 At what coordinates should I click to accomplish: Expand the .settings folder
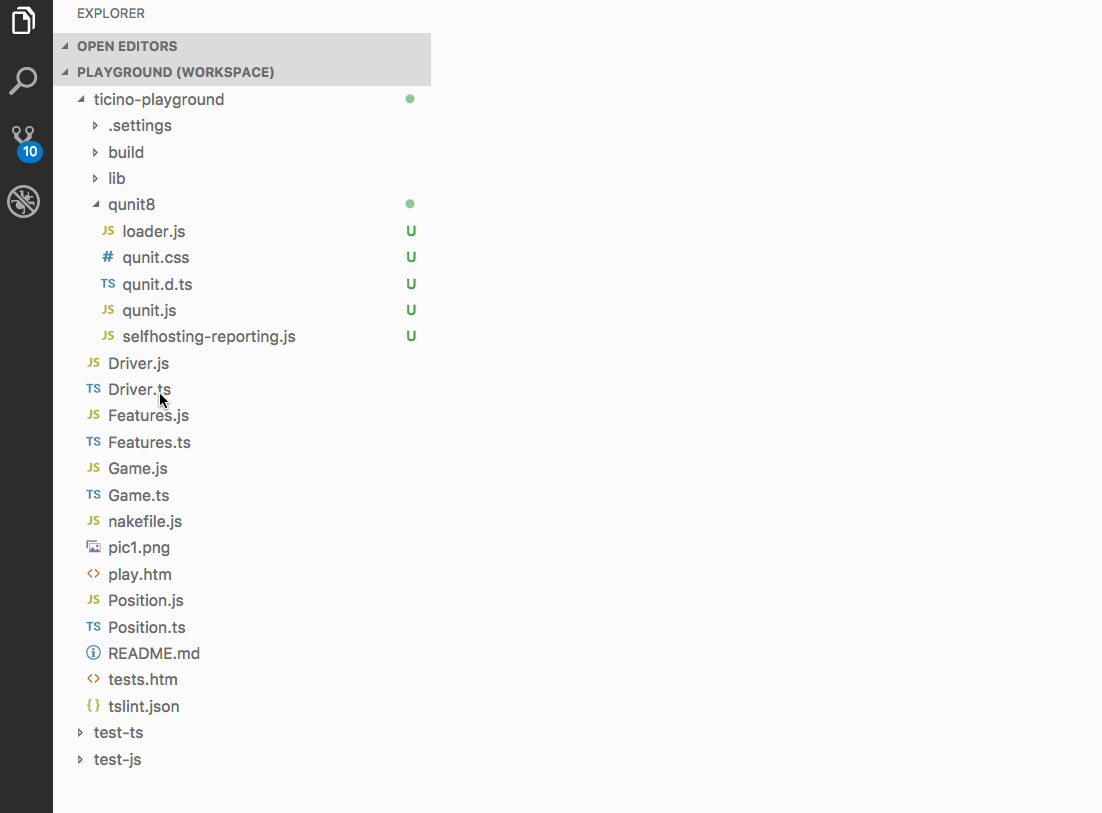click(97, 125)
